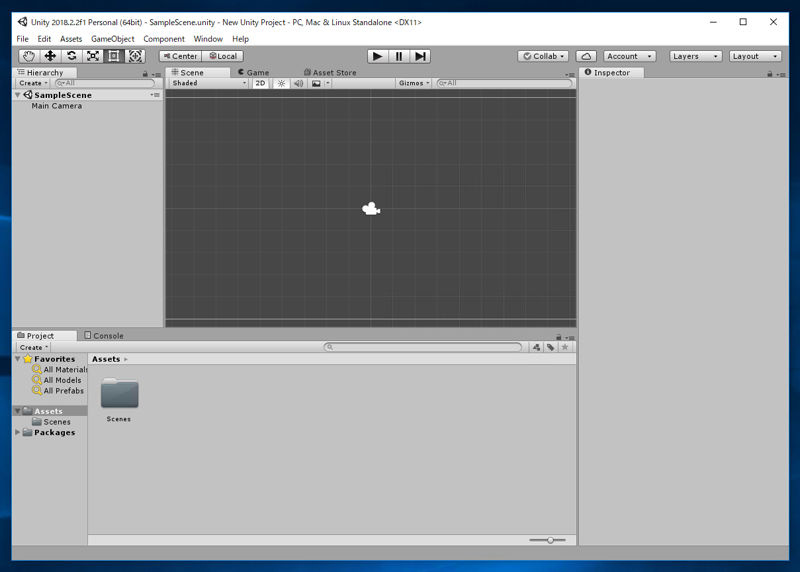Open the Edit menu

44,39
